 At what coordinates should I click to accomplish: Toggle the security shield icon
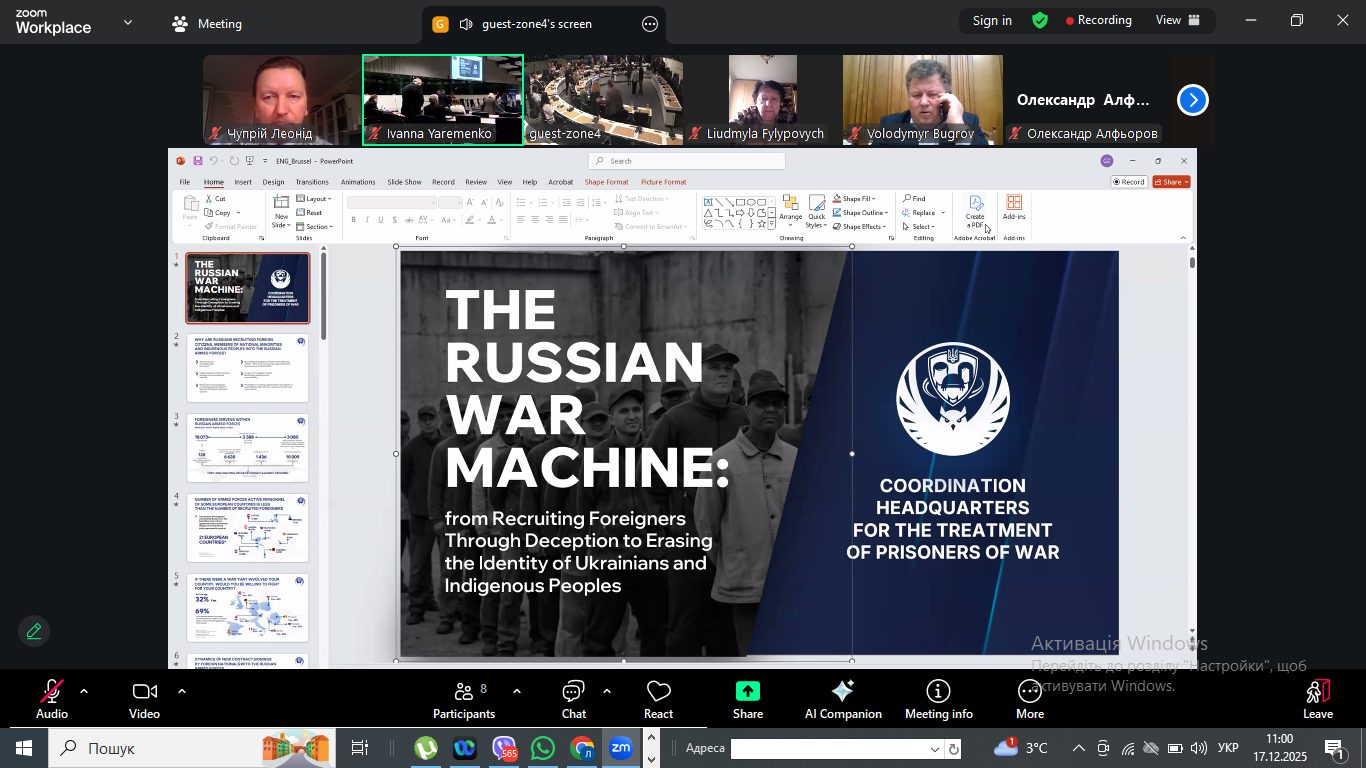pos(1040,21)
